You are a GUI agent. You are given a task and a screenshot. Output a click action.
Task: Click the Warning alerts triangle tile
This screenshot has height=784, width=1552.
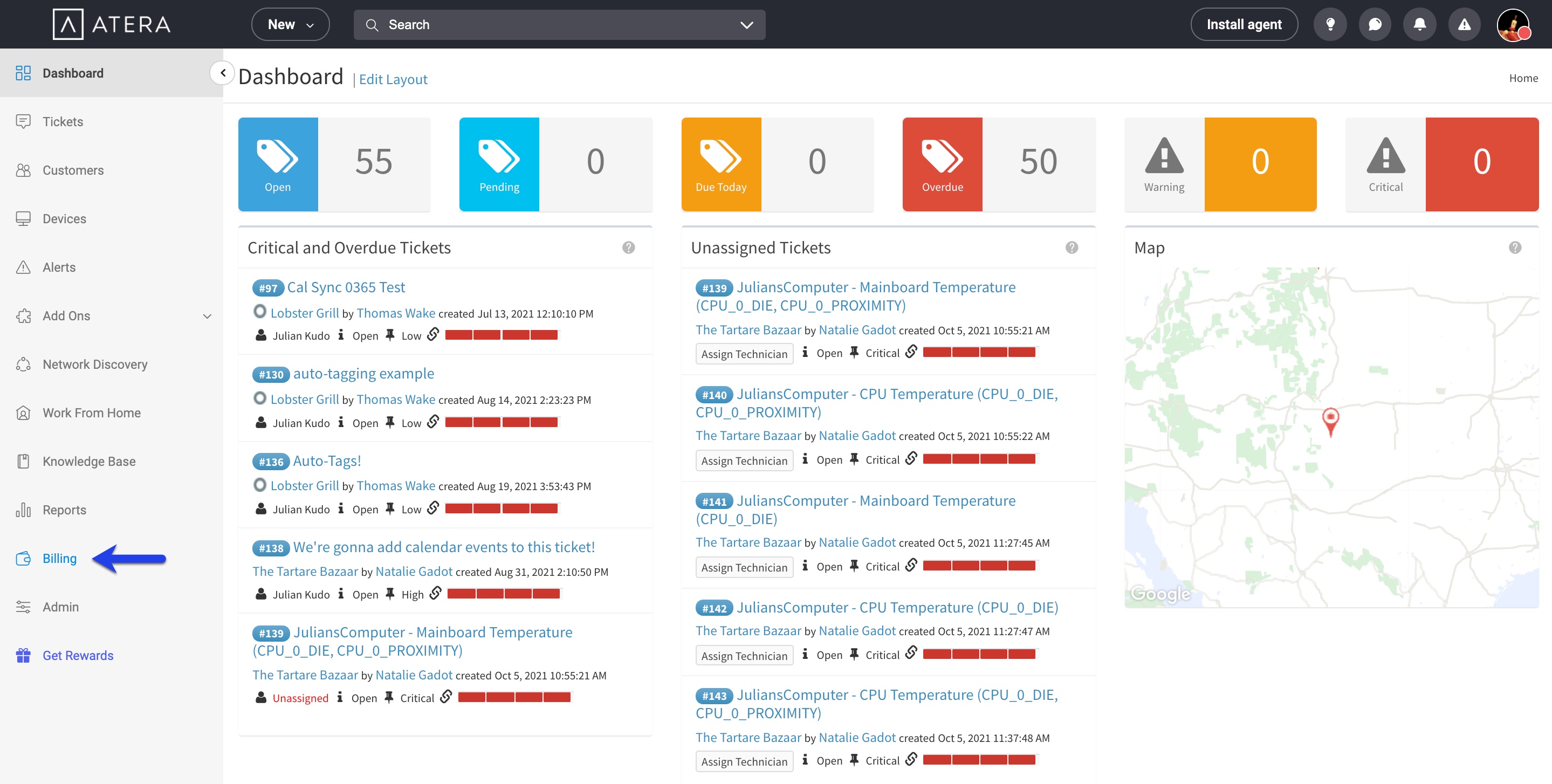1165,164
